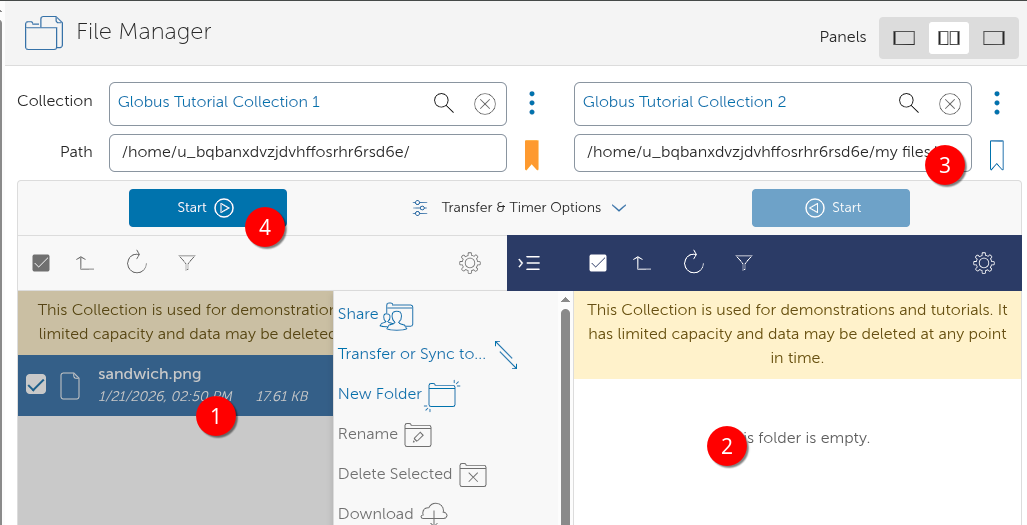Refresh the left panel file list
Image resolution: width=1027 pixels, height=525 pixels.
coord(137,263)
